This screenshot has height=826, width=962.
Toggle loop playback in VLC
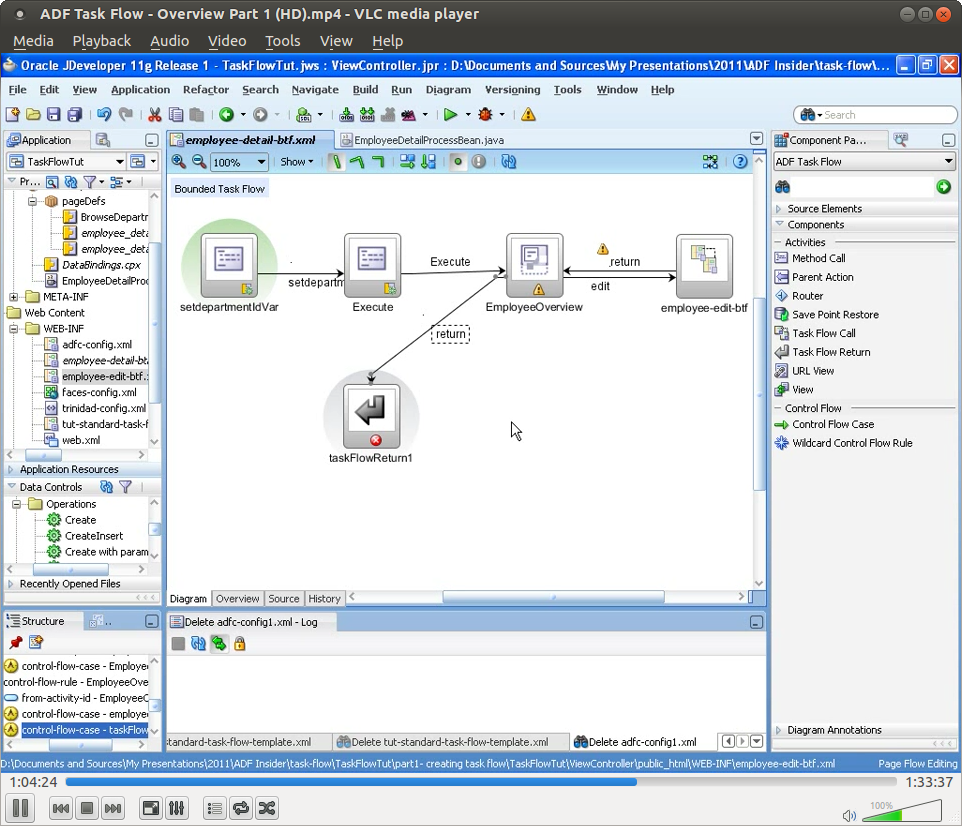241,808
